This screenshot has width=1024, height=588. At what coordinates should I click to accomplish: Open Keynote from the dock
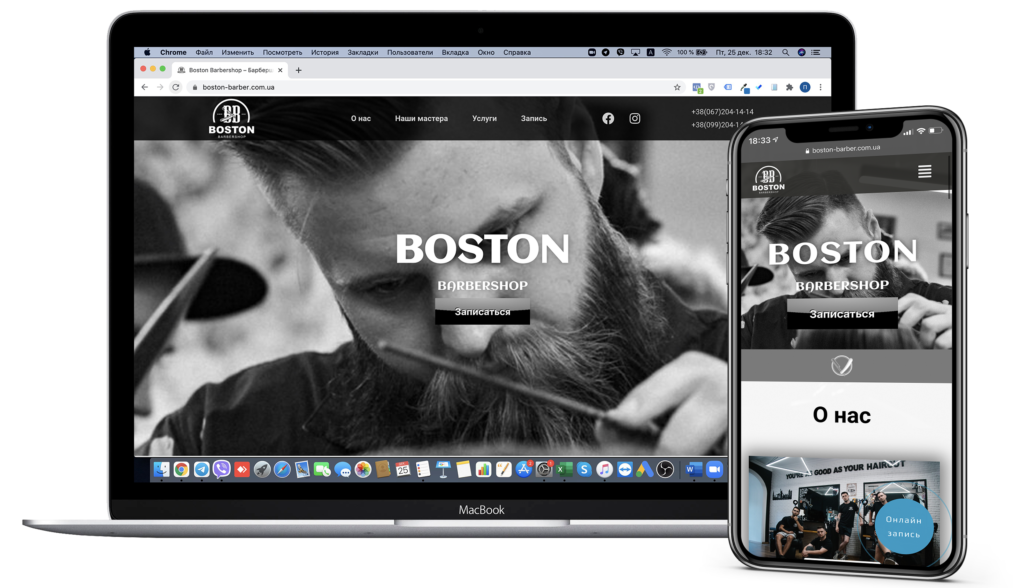tap(443, 469)
